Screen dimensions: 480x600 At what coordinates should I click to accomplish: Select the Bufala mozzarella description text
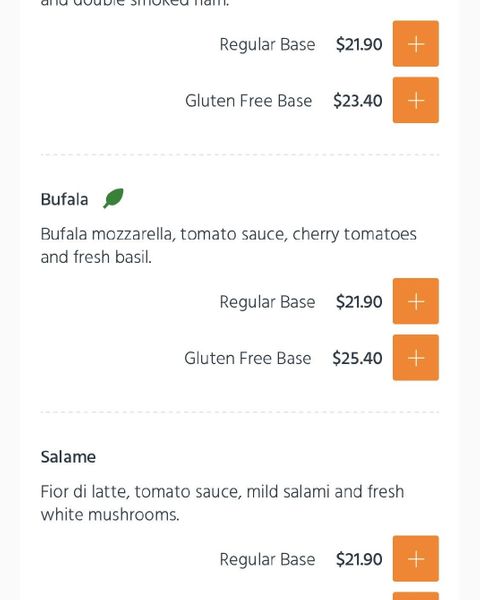(x=229, y=246)
